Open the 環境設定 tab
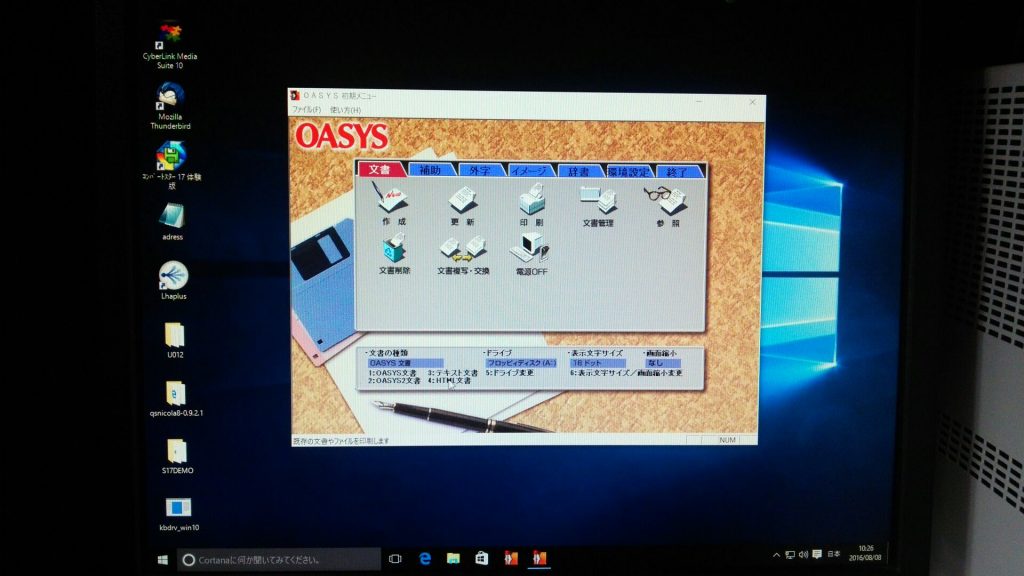Screen dimensions: 1024x576 coord(629,172)
